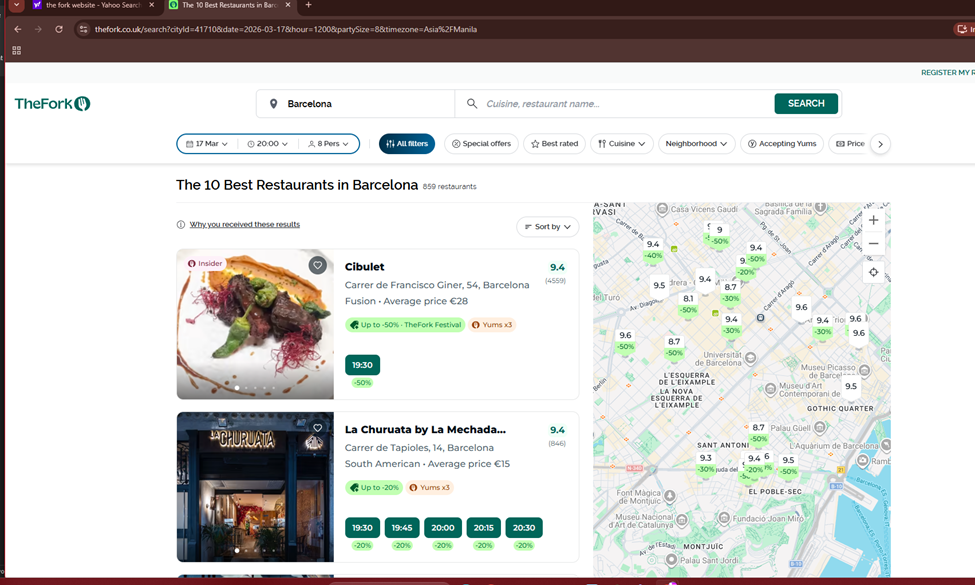This screenshot has width=975, height=585.
Task: Click Museu Picasso landmark icon on map
Action: click(x=864, y=371)
